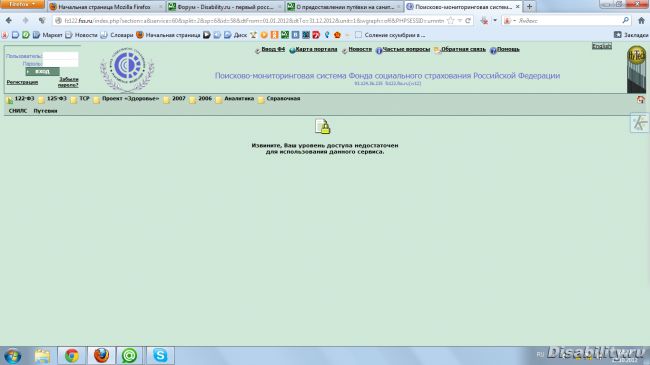650x365 pixels.
Task: Click the red home icon on the menu bar
Action: point(640,100)
